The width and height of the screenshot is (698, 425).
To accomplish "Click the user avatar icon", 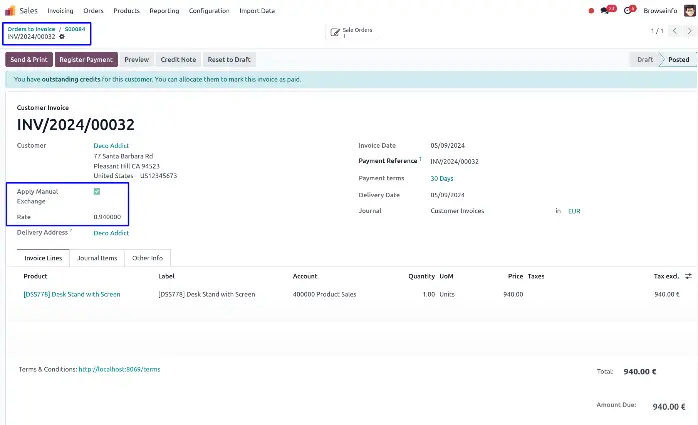I will click(x=689, y=10).
